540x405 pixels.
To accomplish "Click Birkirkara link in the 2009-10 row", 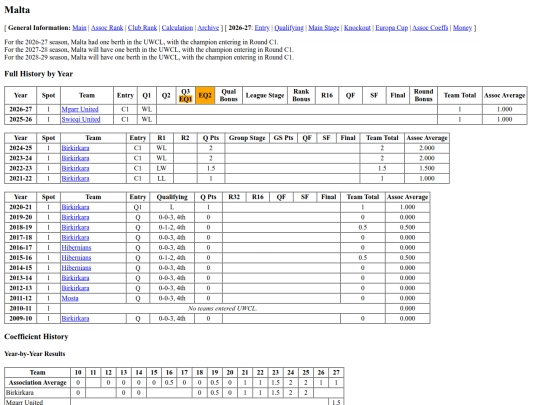I will [x=75, y=319].
